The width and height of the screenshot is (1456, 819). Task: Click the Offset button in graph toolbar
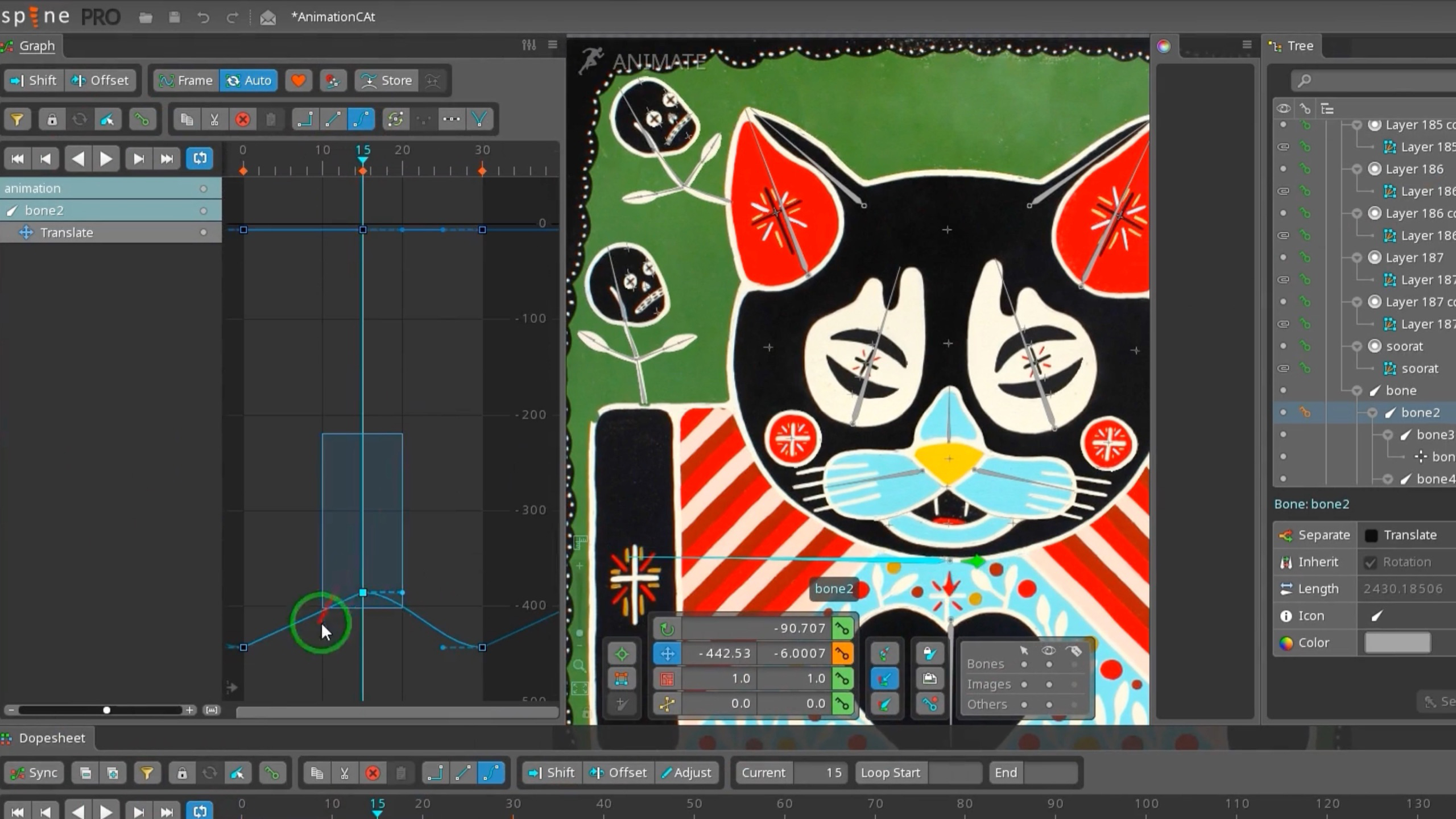click(x=100, y=81)
